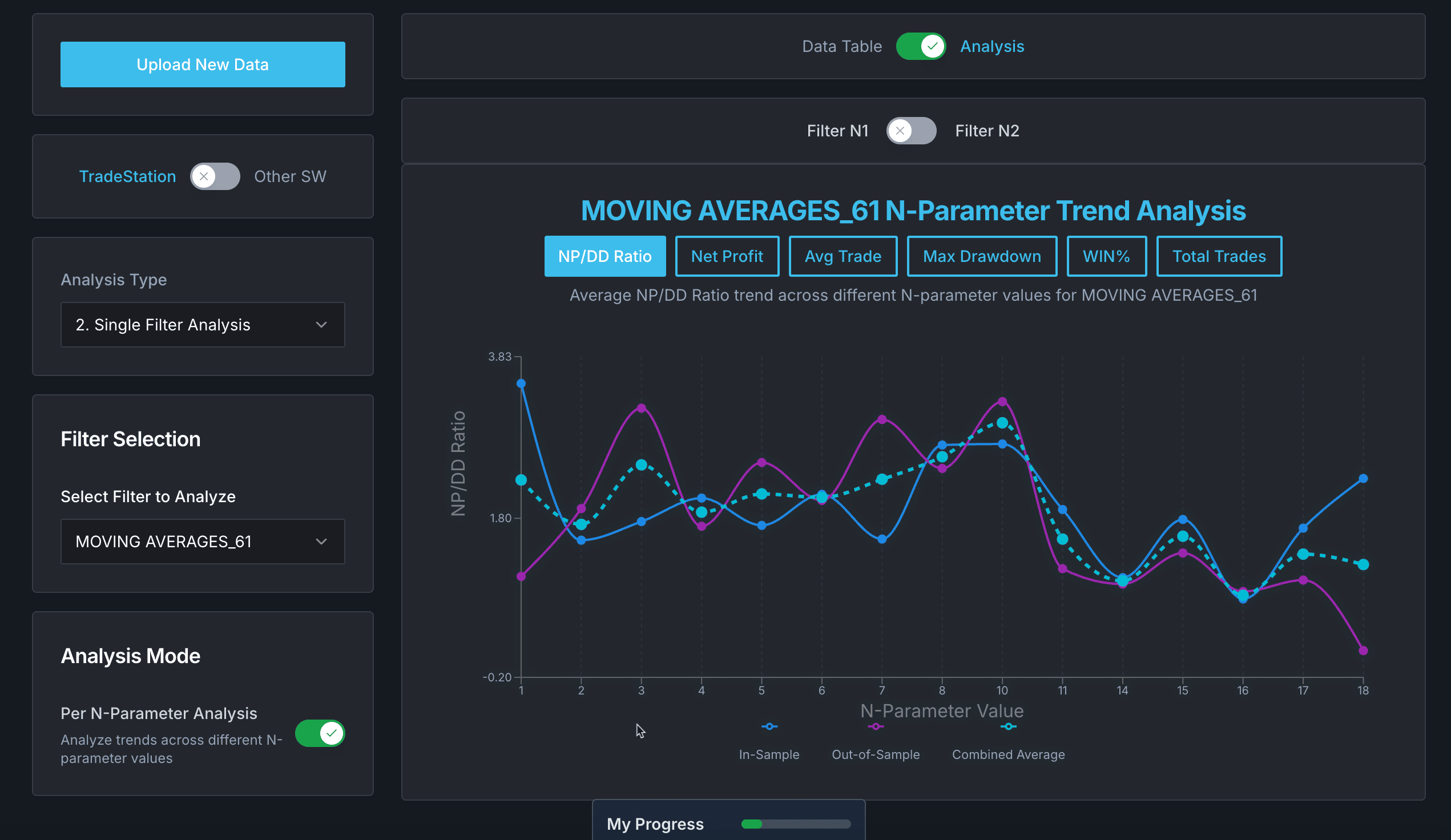Click the Analysis Type dropdown chevron icon
The height and width of the screenshot is (840, 1451).
point(321,325)
